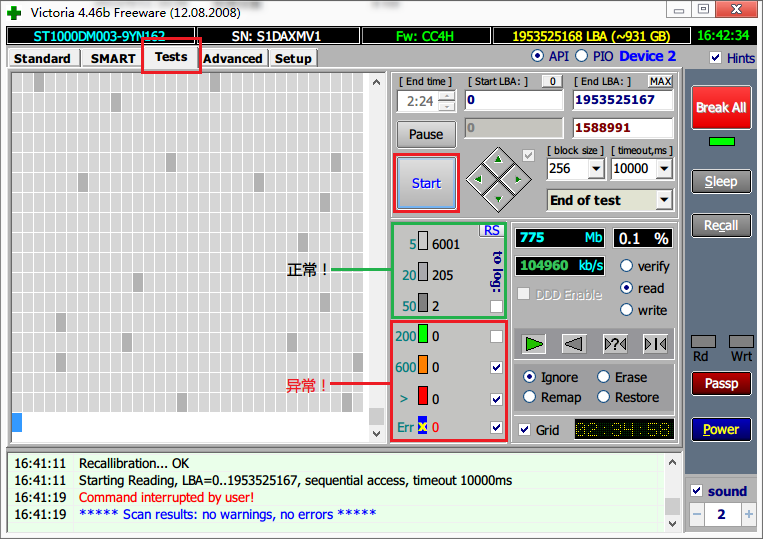Switch to the Standard tab
The image size is (763, 539).
(x=42, y=58)
